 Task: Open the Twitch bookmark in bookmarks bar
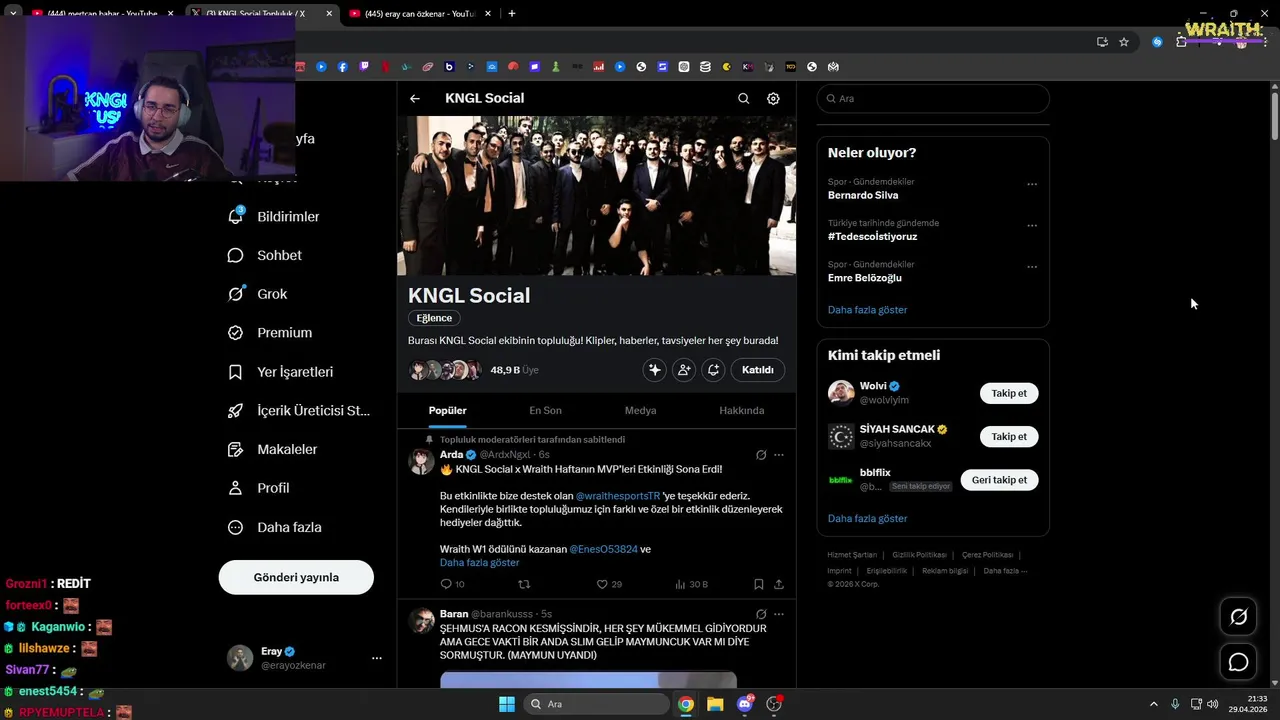(x=364, y=67)
